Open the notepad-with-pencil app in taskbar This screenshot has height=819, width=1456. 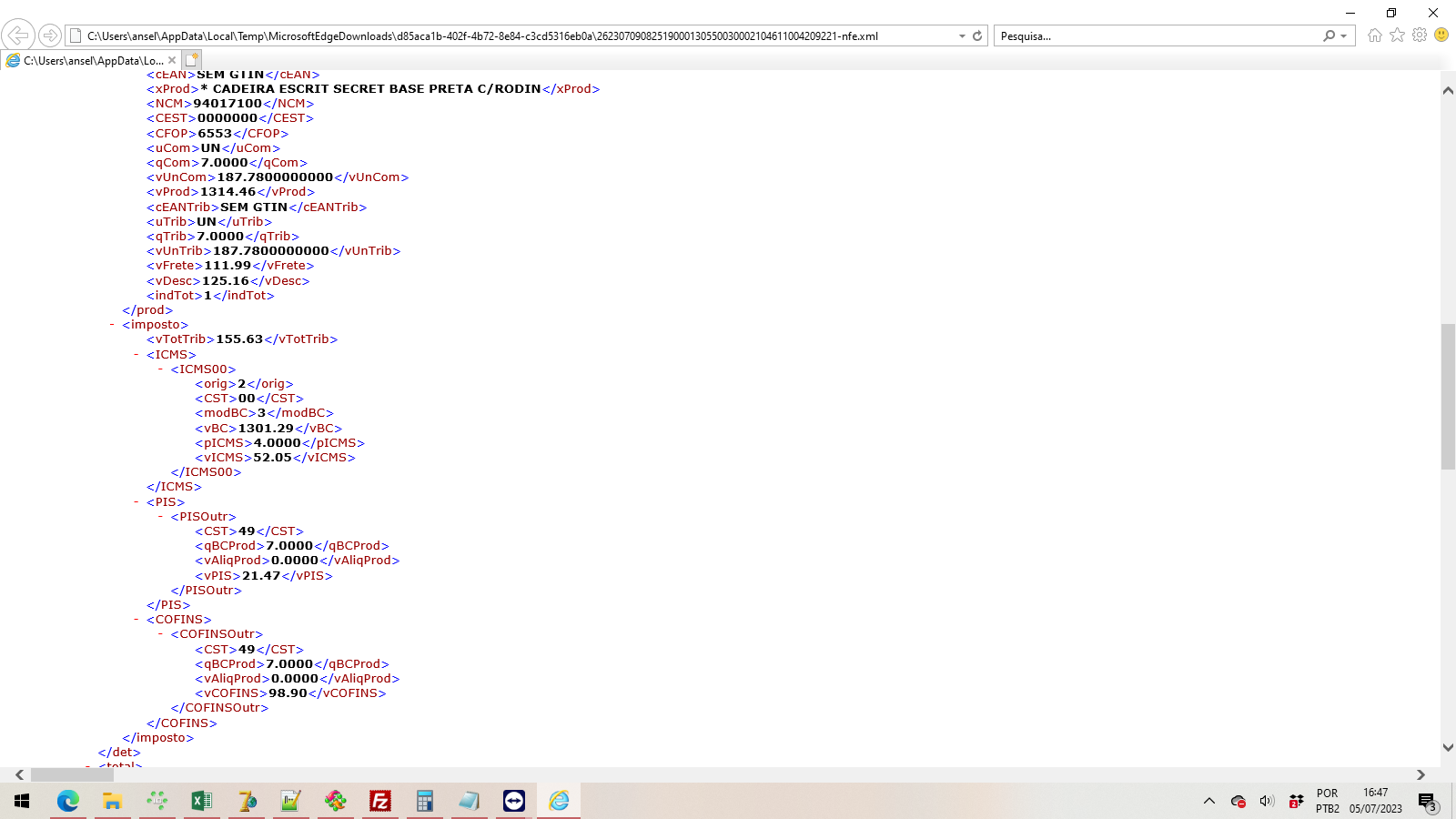tap(290, 801)
